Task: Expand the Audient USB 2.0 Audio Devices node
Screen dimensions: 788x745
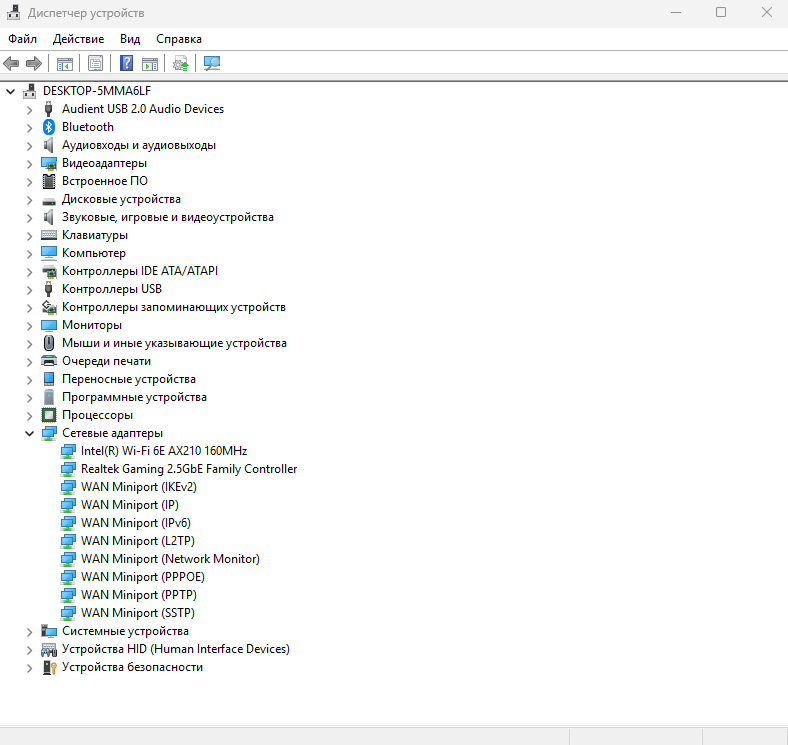Action: tap(30, 109)
